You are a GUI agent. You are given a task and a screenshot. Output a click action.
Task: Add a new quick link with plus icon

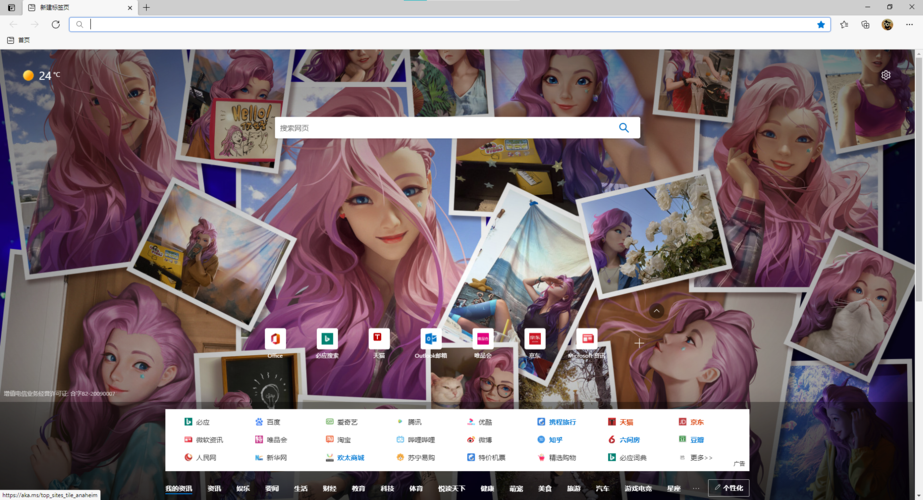(639, 343)
